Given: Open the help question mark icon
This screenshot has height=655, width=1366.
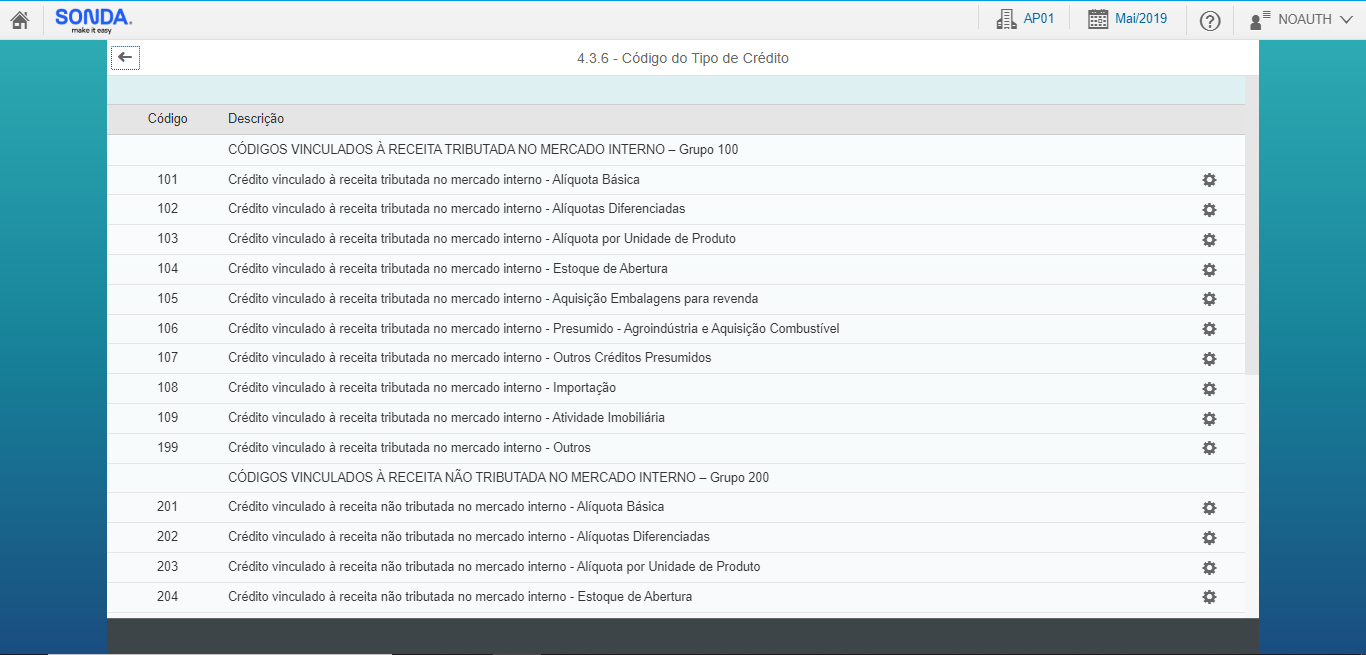Looking at the screenshot, I should pyautogui.click(x=1210, y=20).
